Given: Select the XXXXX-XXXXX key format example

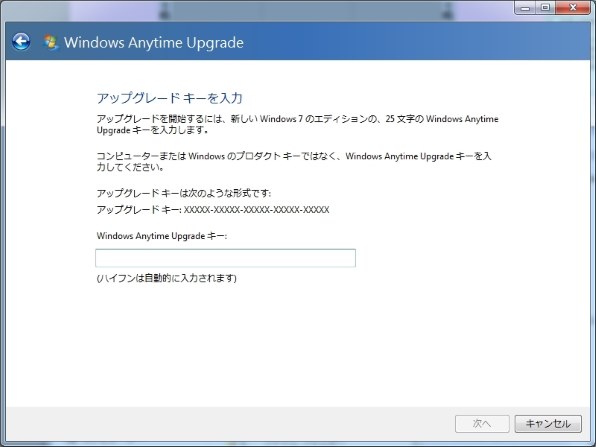Looking at the screenshot, I should (x=257, y=210).
